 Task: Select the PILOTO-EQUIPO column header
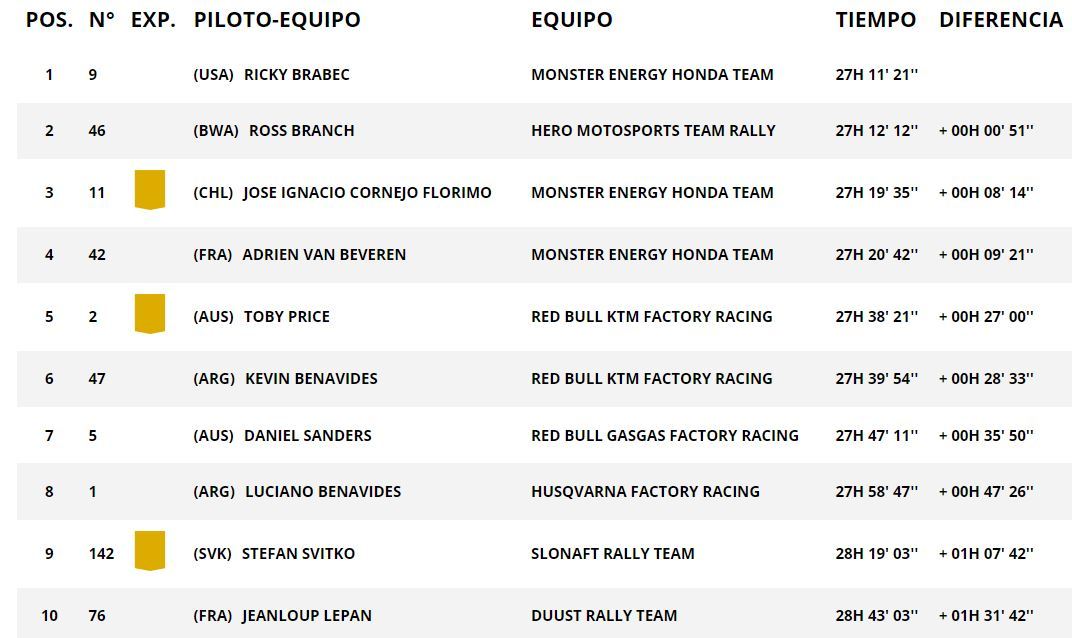point(277,19)
